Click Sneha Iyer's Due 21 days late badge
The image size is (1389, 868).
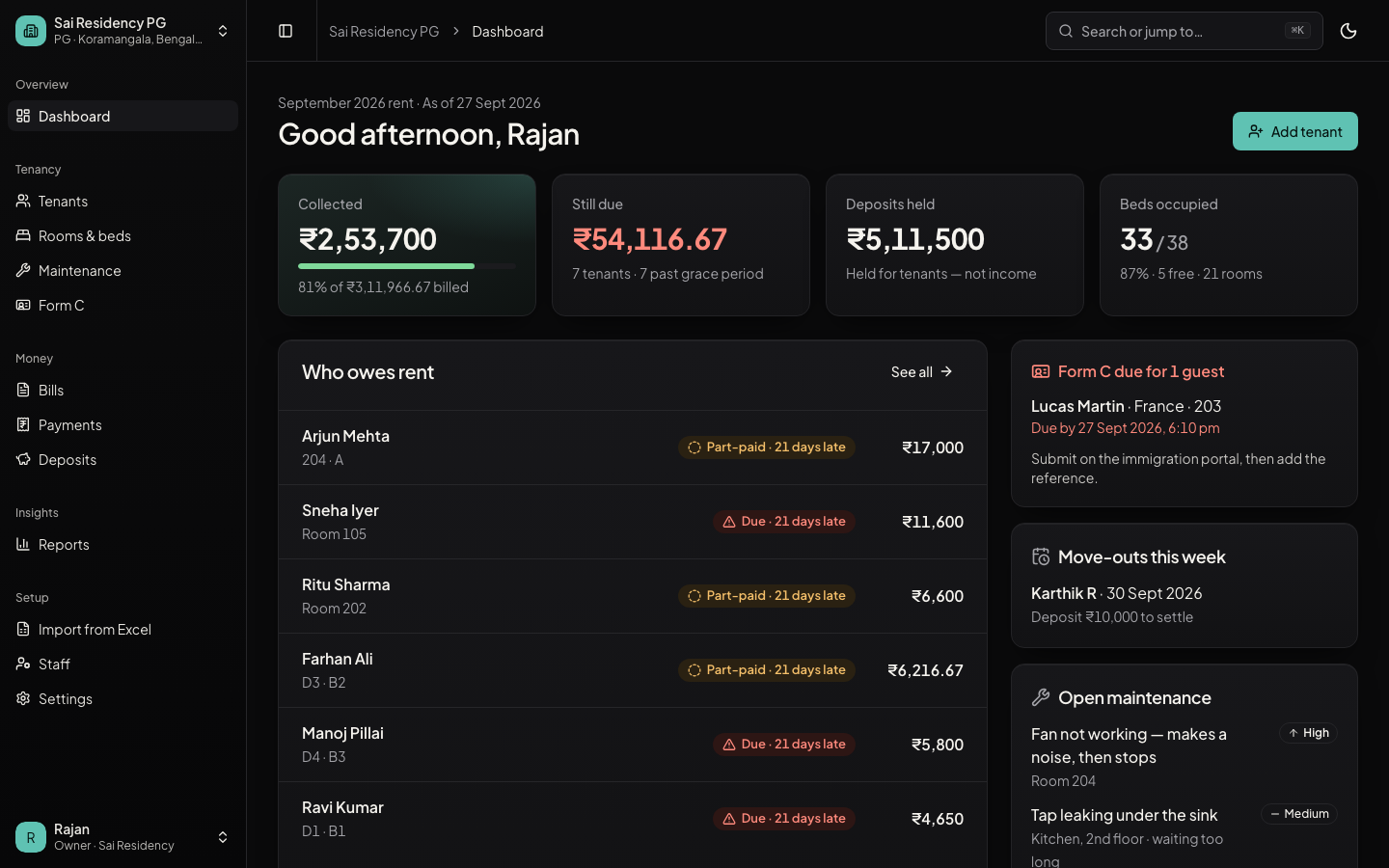point(783,522)
